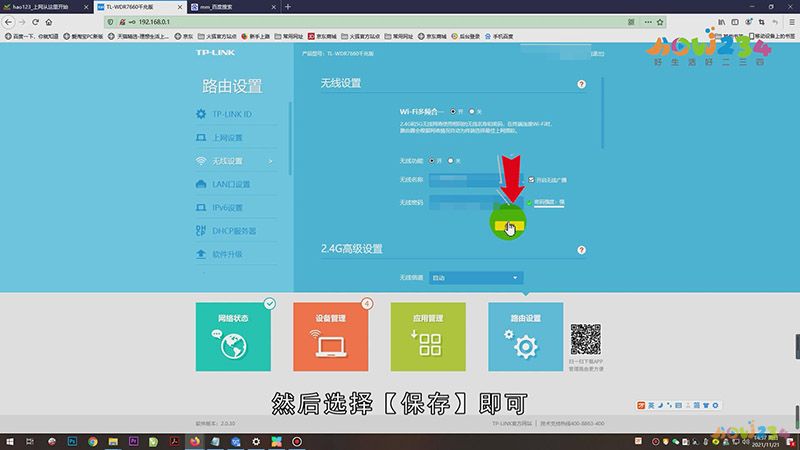
Task: Toggle the 开启无线广播 checkbox
Action: (x=531, y=180)
